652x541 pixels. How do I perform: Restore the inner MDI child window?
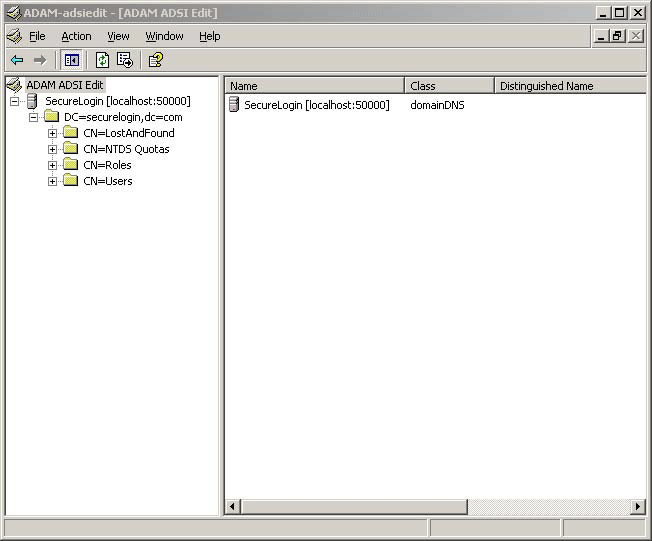click(x=617, y=37)
